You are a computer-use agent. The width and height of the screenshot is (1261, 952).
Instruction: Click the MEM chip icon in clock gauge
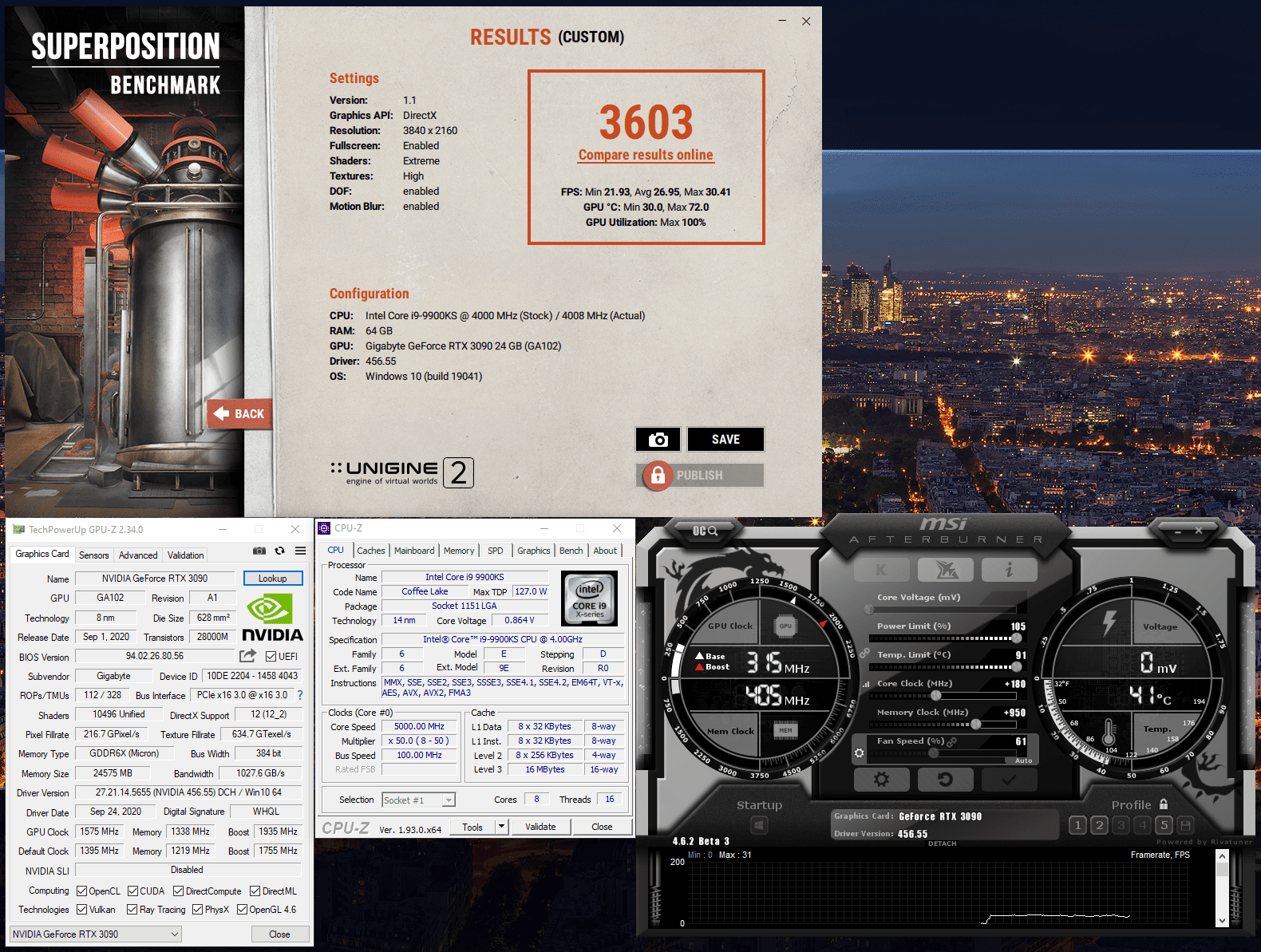coord(785,730)
